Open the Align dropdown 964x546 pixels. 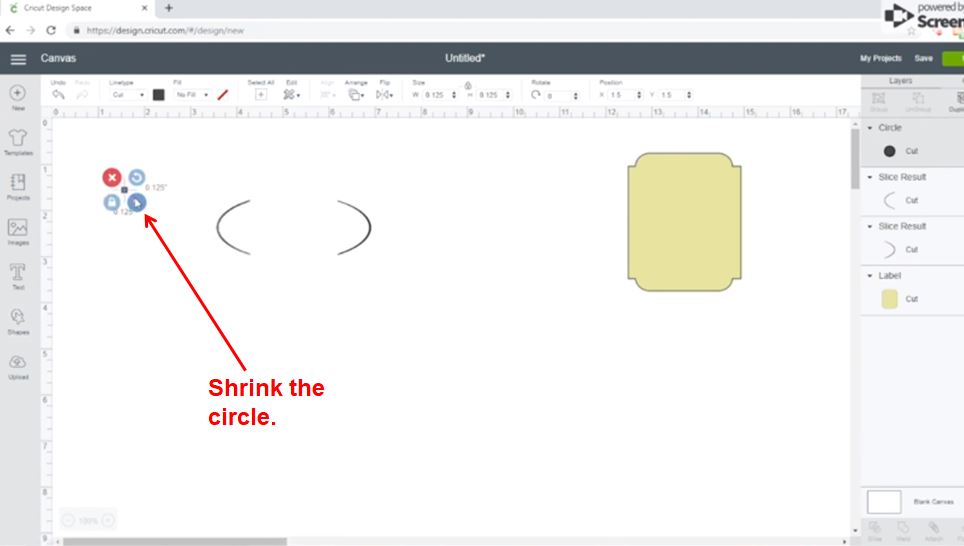(x=326, y=94)
